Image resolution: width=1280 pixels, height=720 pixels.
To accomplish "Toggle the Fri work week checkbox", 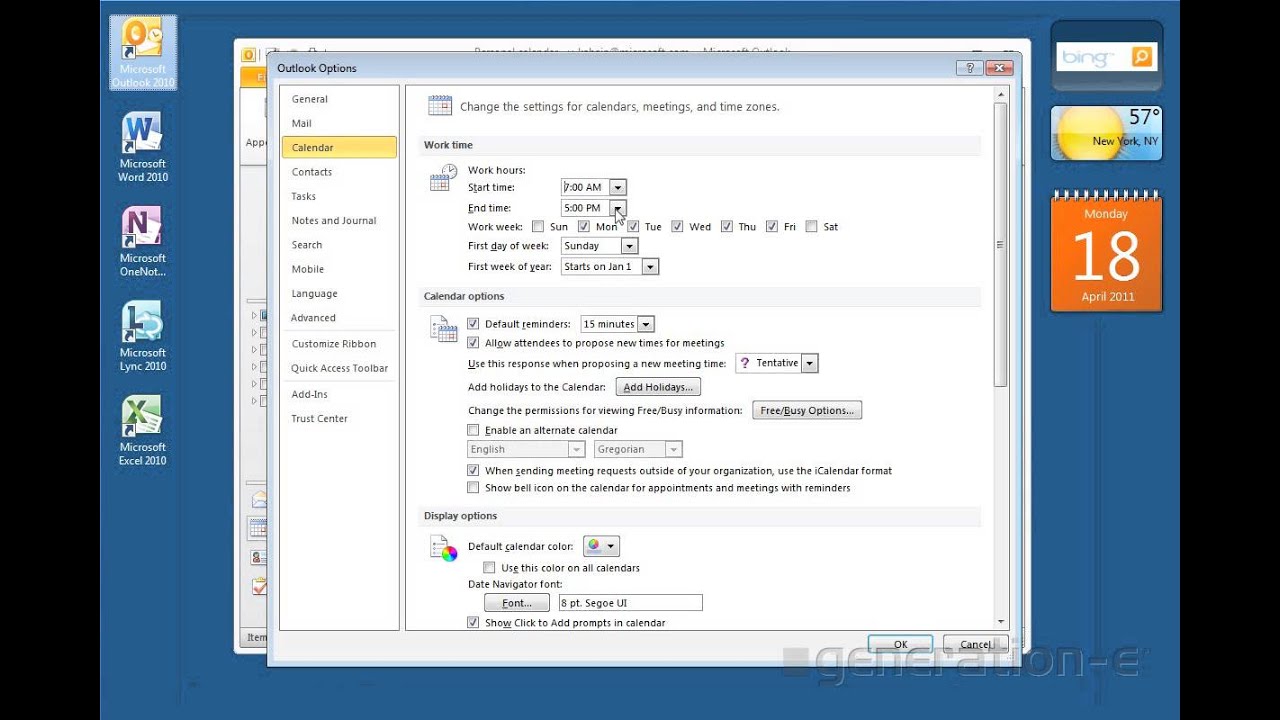I will pyautogui.click(x=772, y=227).
